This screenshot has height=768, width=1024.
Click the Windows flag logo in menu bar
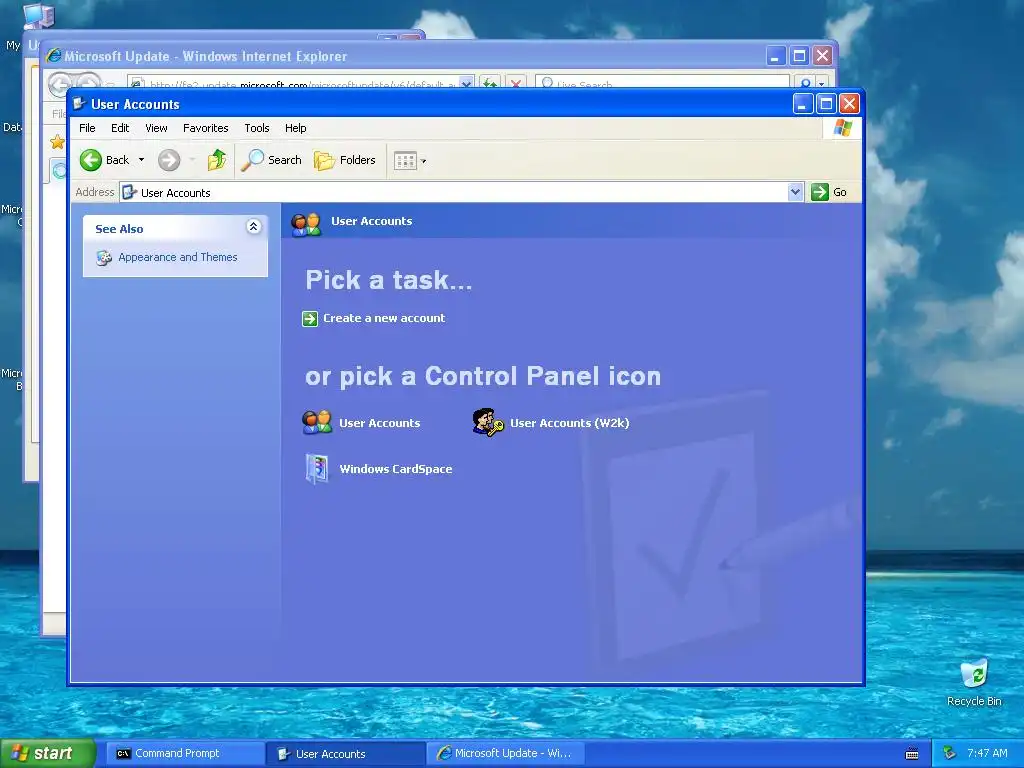(x=842, y=127)
